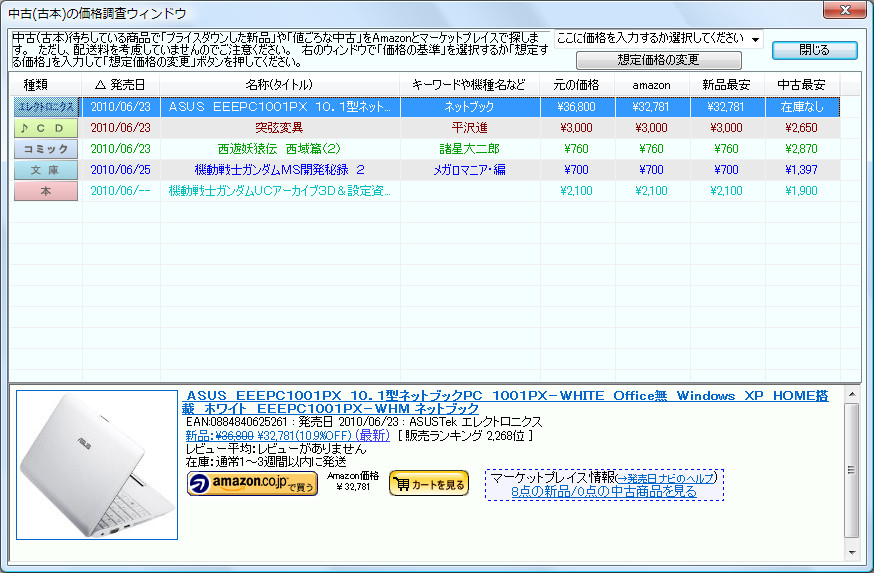Click the ネットブック keyword cell
874x573 pixels.
pos(470,106)
